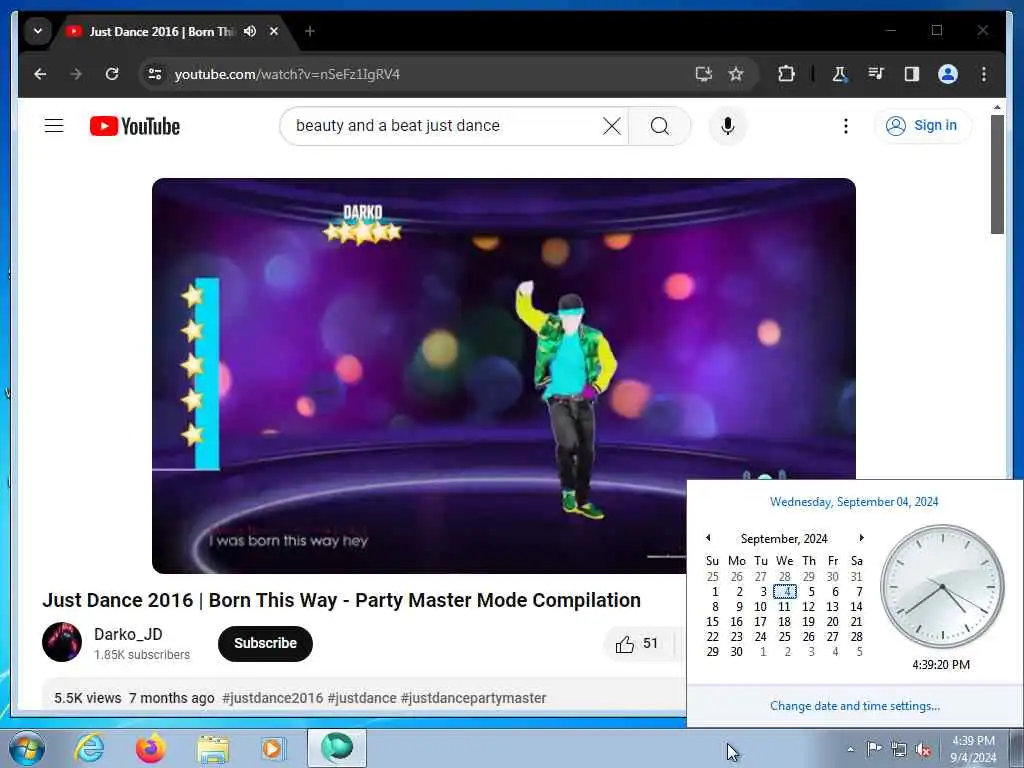Toggle the browser side panel
The width and height of the screenshot is (1024, 768).
click(x=912, y=74)
